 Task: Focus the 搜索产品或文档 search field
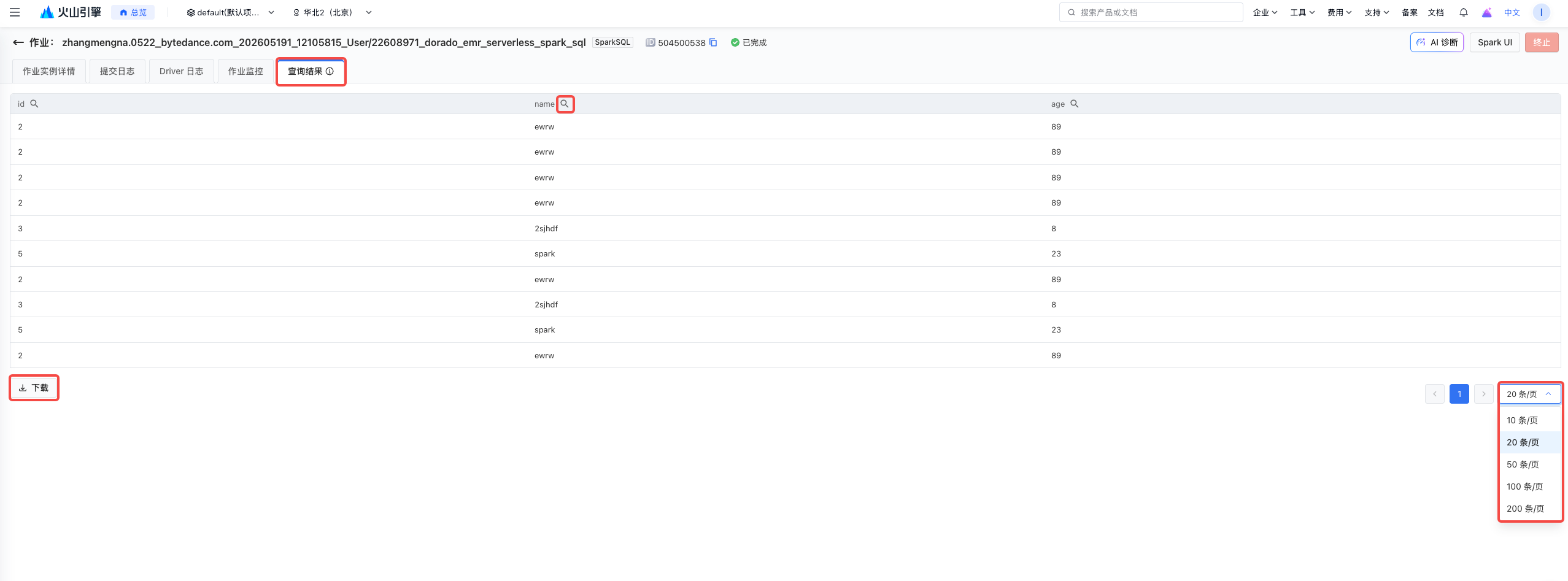tap(1151, 12)
